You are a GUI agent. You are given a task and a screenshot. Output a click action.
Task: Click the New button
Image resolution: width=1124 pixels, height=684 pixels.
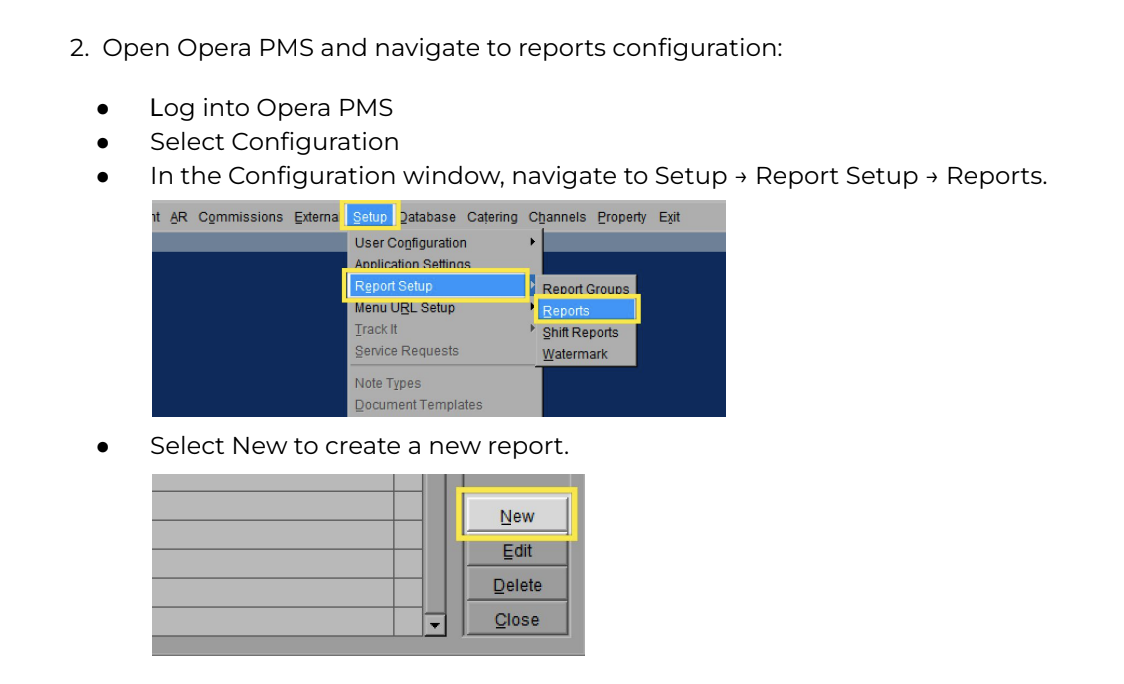tap(517, 516)
